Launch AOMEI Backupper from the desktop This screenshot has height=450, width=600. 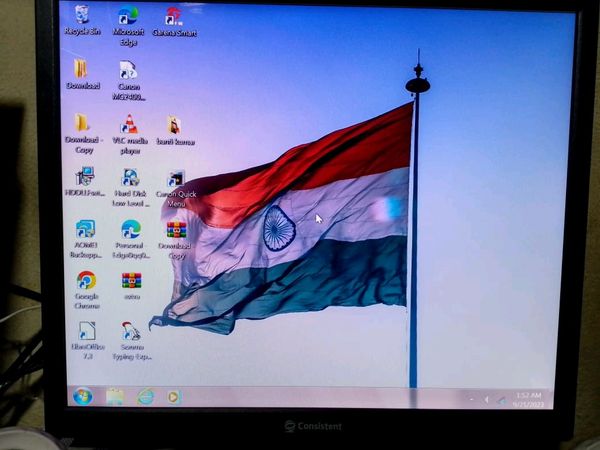point(85,229)
